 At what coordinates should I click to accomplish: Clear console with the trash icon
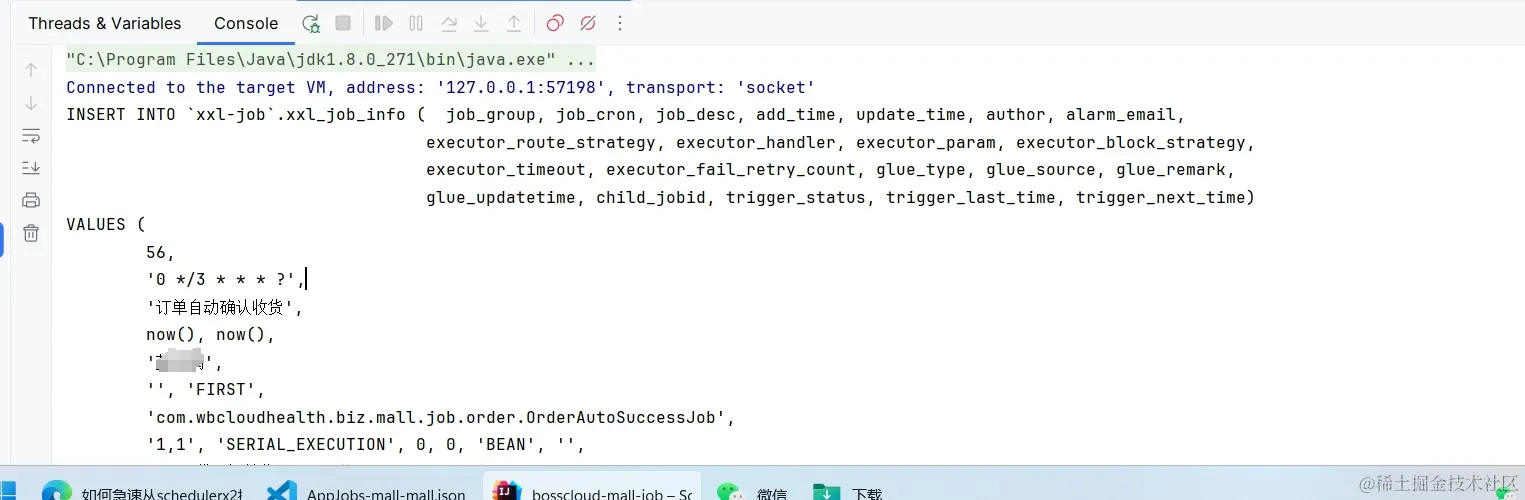pos(31,233)
